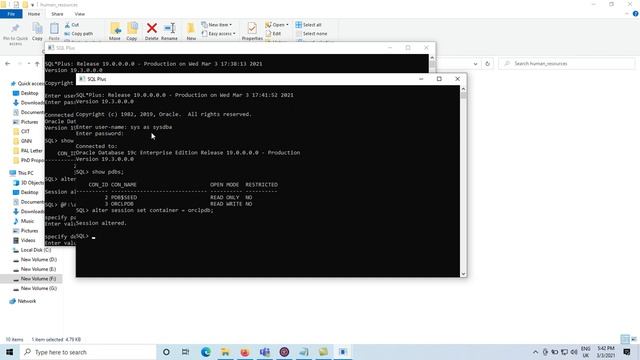
Task: Select New Volume (E:) drive
Action: [34, 269]
